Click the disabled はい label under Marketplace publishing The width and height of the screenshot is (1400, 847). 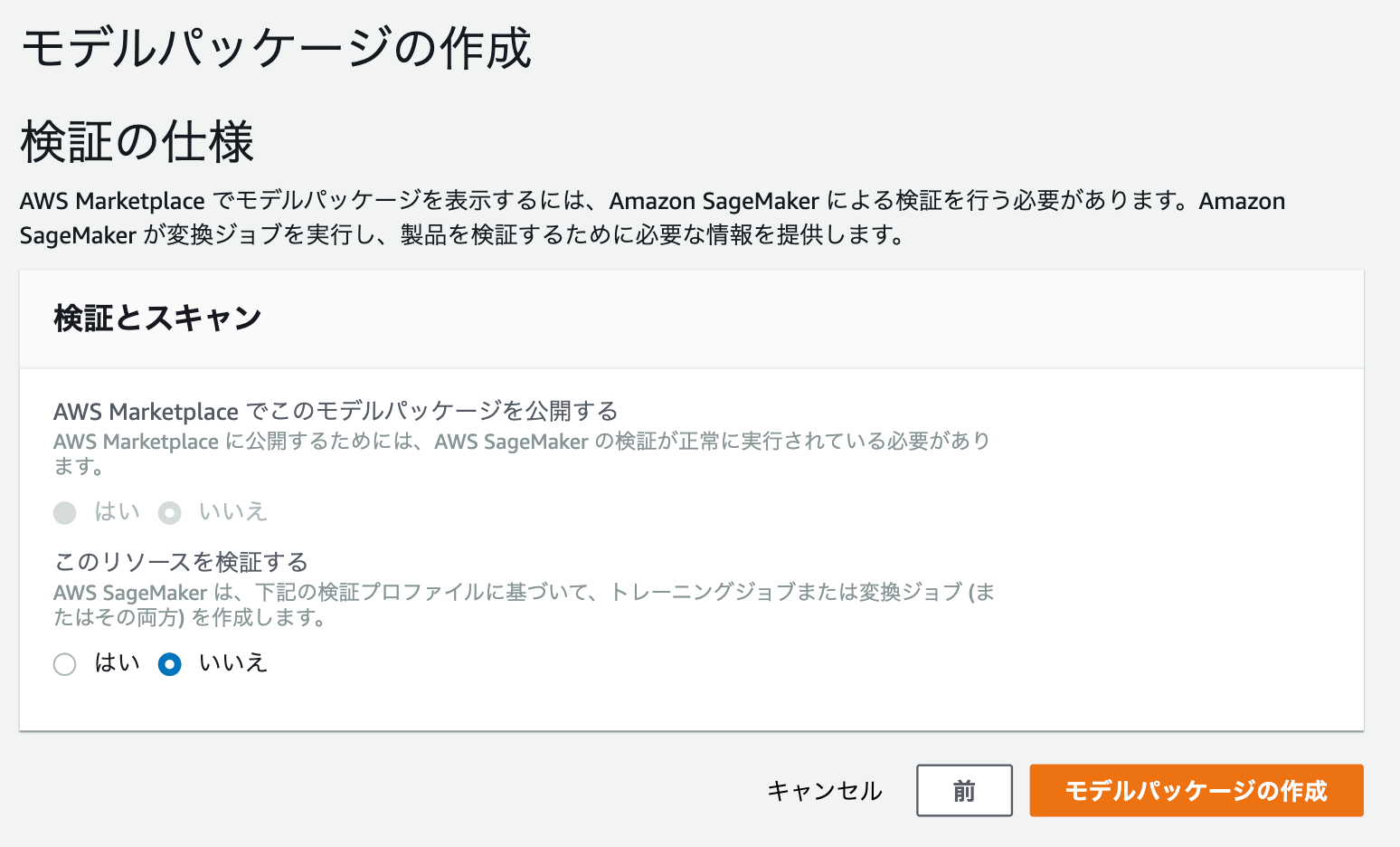[118, 512]
